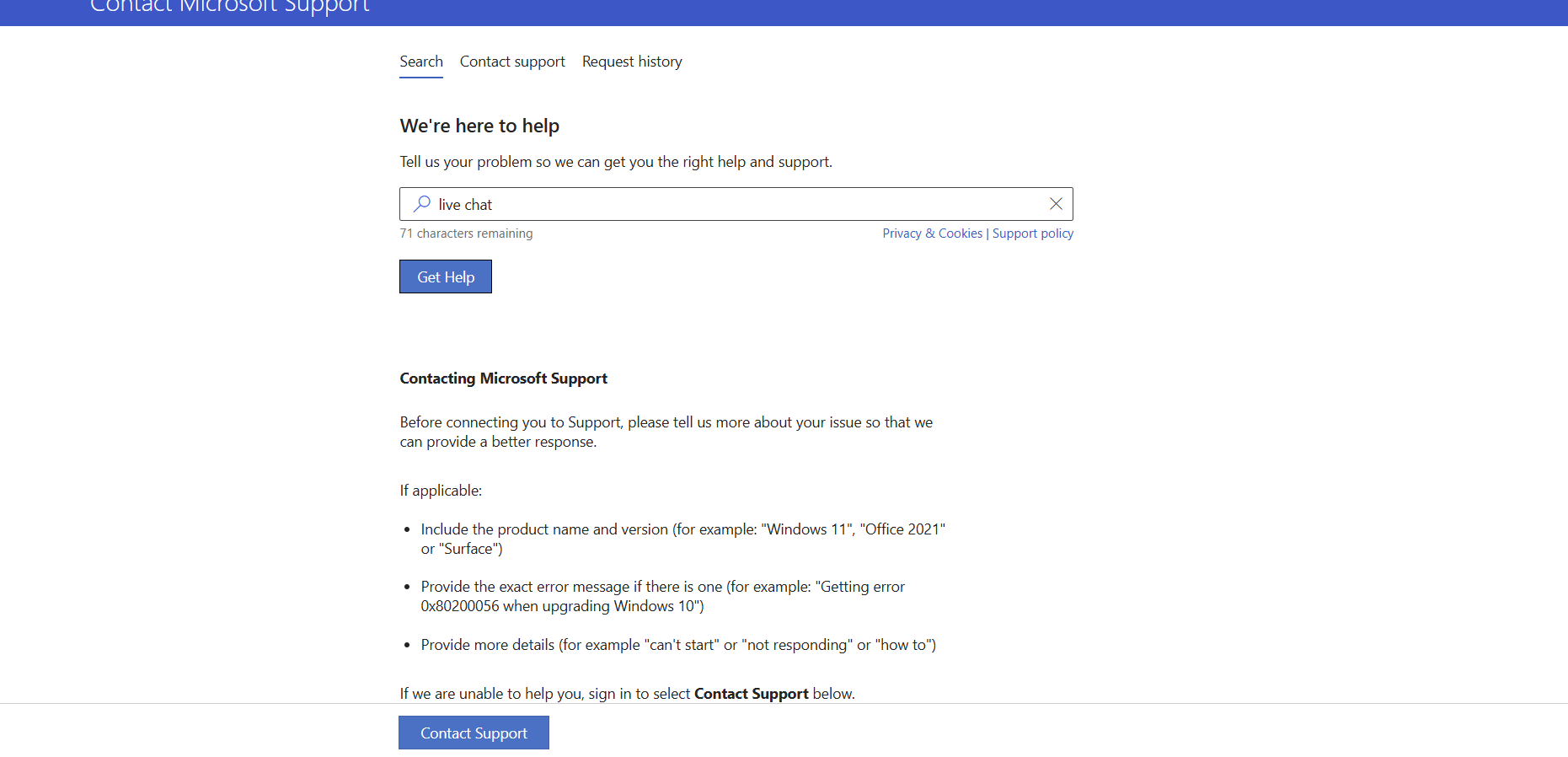Click the Get Help button
Image resolution: width=1568 pixels, height=757 pixels.
click(x=446, y=276)
